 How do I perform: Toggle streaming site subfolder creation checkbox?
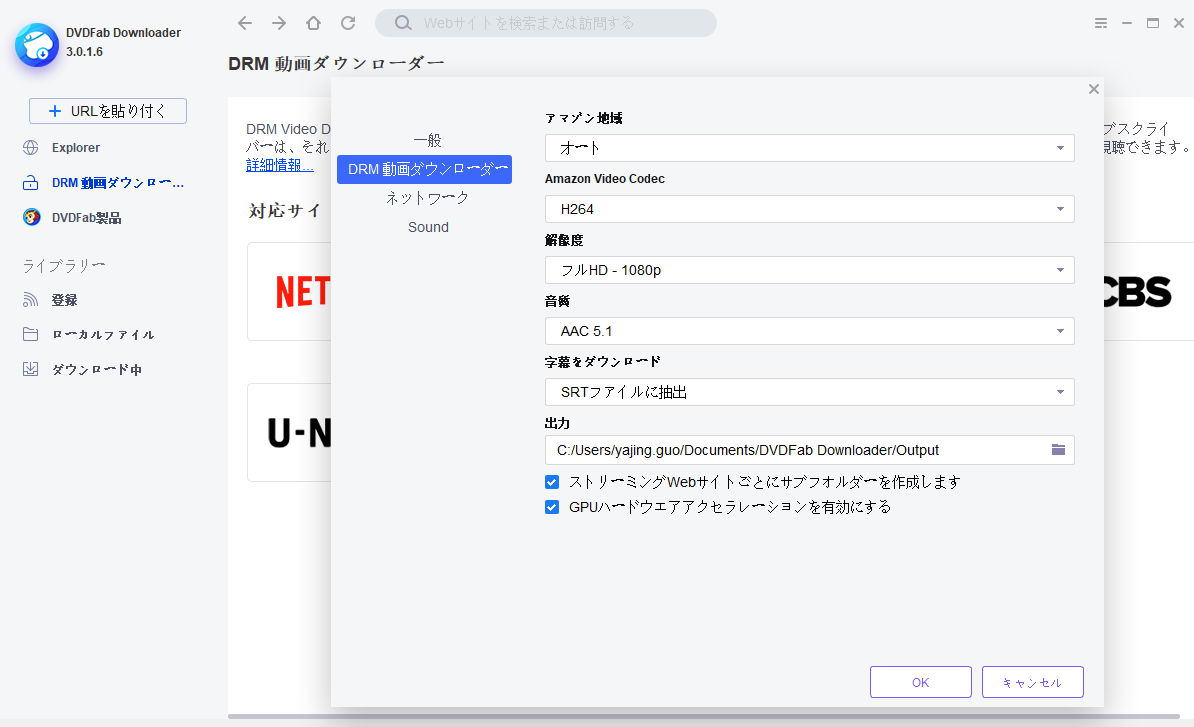coord(552,482)
